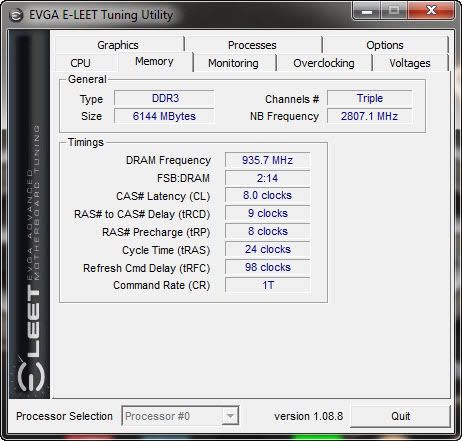Switch to the Monitoring tab
Image resolution: width=462 pixels, height=441 pixels.
[233, 63]
